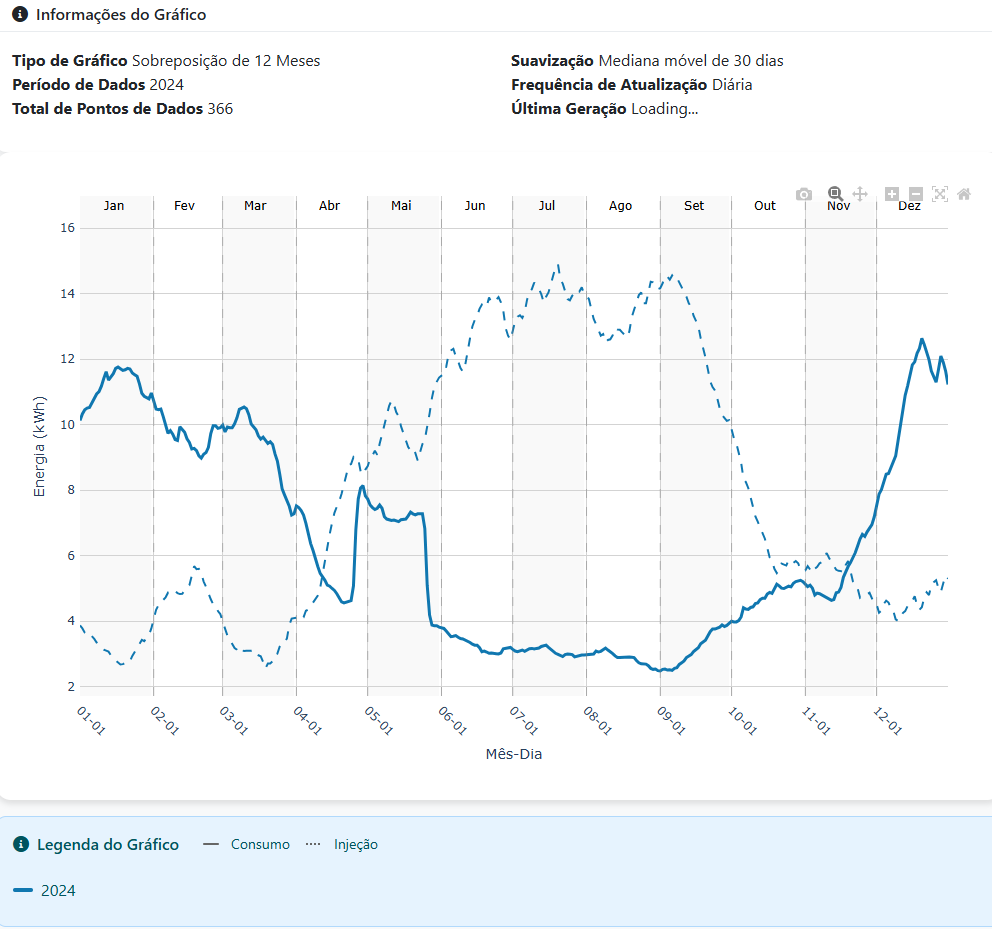Toggle the Injeção legend entry

(x=355, y=844)
